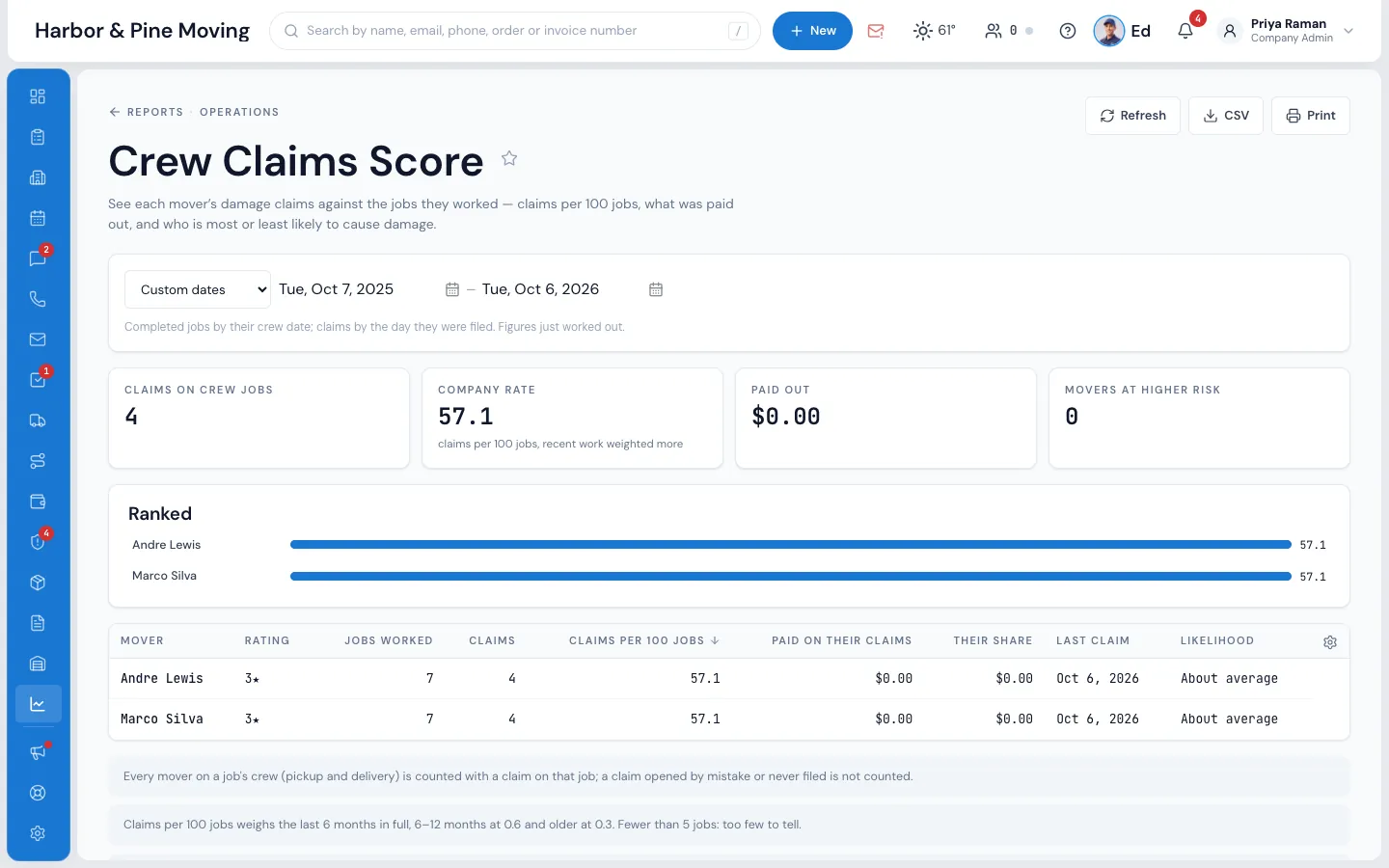Image resolution: width=1389 pixels, height=868 pixels.
Task: Expand Priya Raman account menu
Action: [1288, 31]
